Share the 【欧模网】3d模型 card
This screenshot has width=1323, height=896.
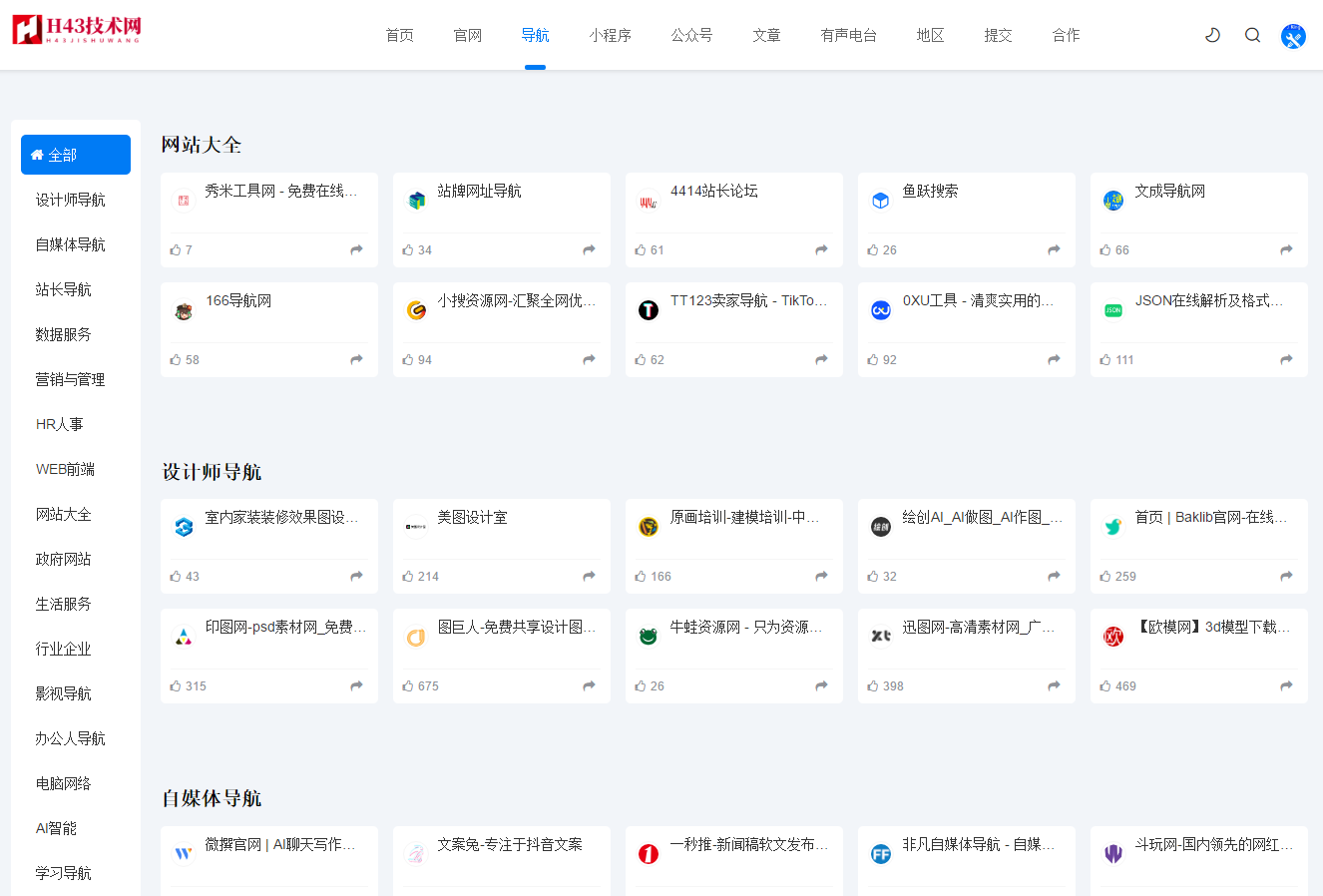click(x=1286, y=686)
